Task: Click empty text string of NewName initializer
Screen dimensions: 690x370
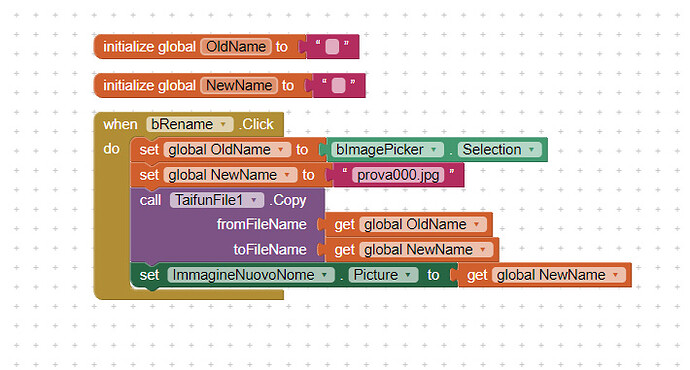Action: pyautogui.click(x=338, y=85)
